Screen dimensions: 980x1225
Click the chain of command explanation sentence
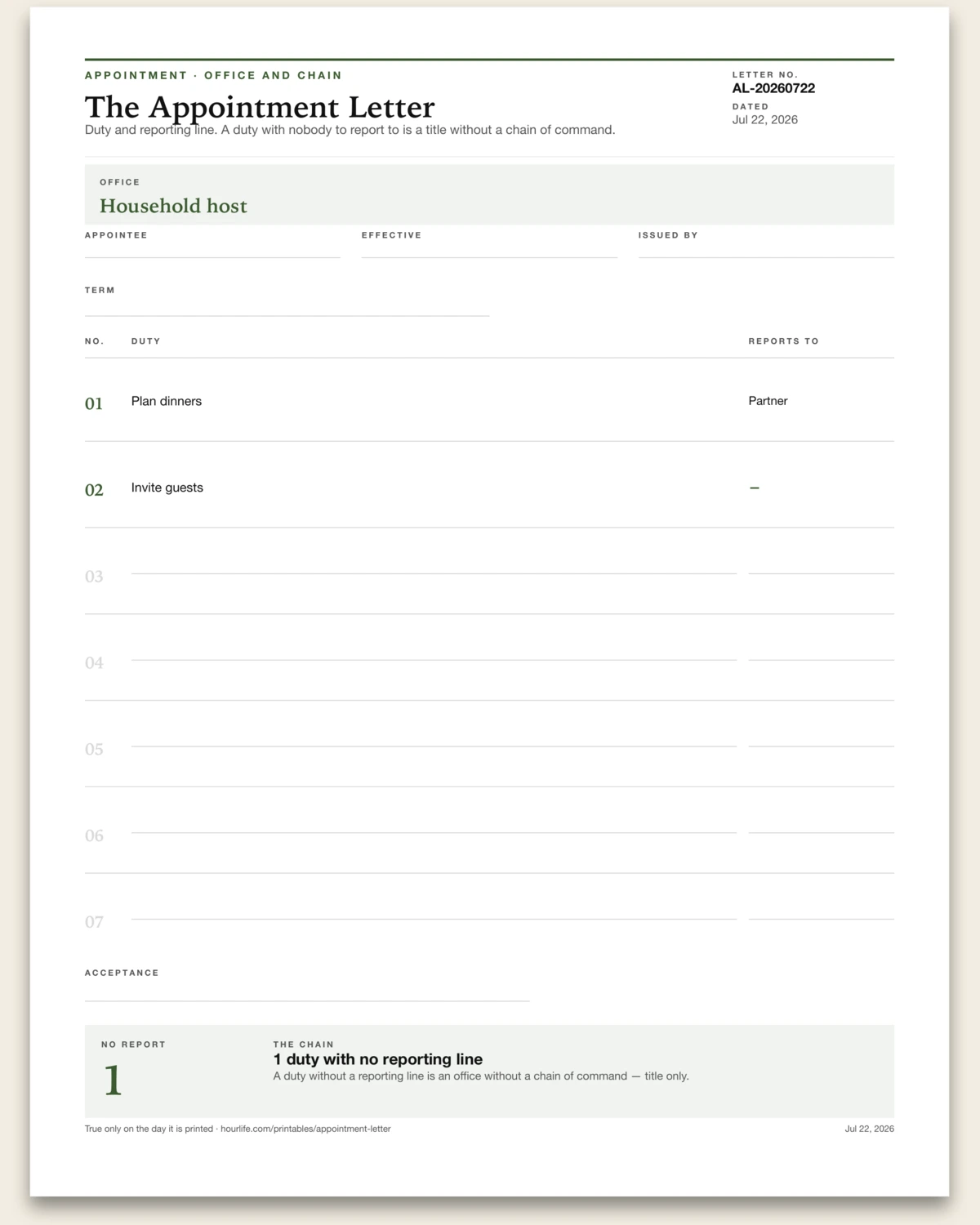481,1076
